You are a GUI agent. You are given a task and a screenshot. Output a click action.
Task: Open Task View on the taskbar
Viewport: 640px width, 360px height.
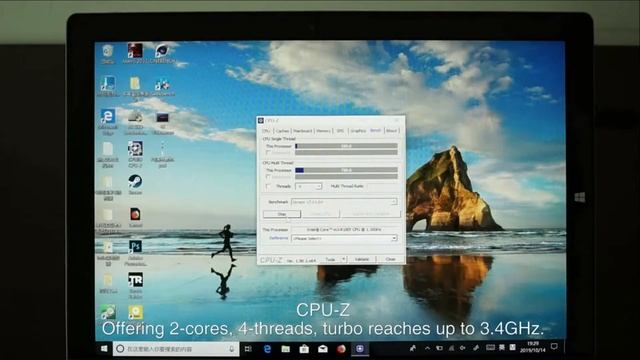[x=248, y=349]
